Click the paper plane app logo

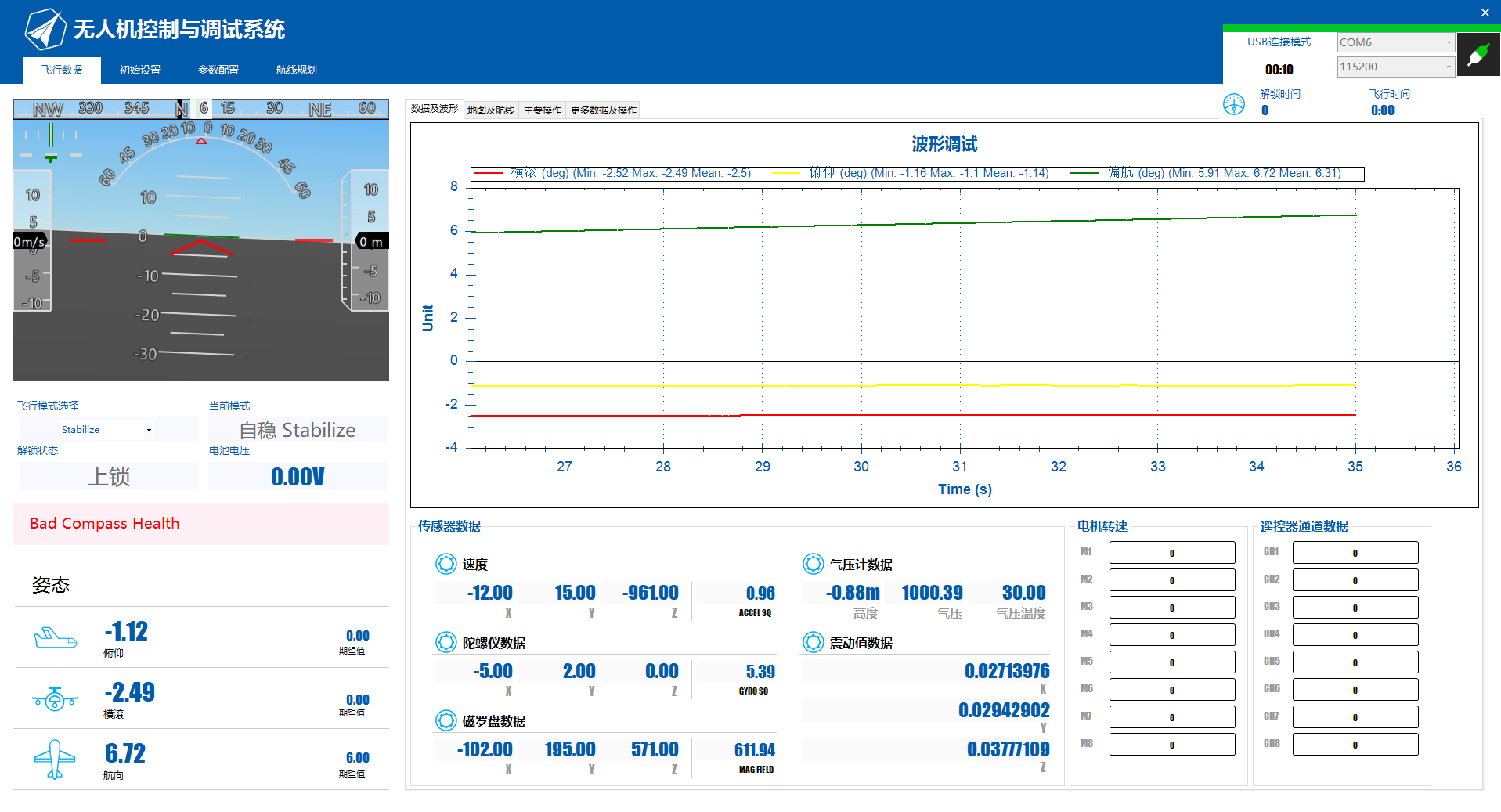45,29
